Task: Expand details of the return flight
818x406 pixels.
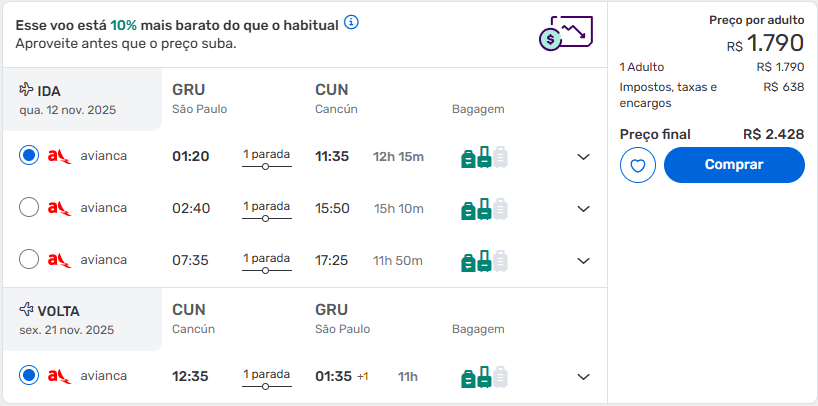Action: (x=584, y=377)
